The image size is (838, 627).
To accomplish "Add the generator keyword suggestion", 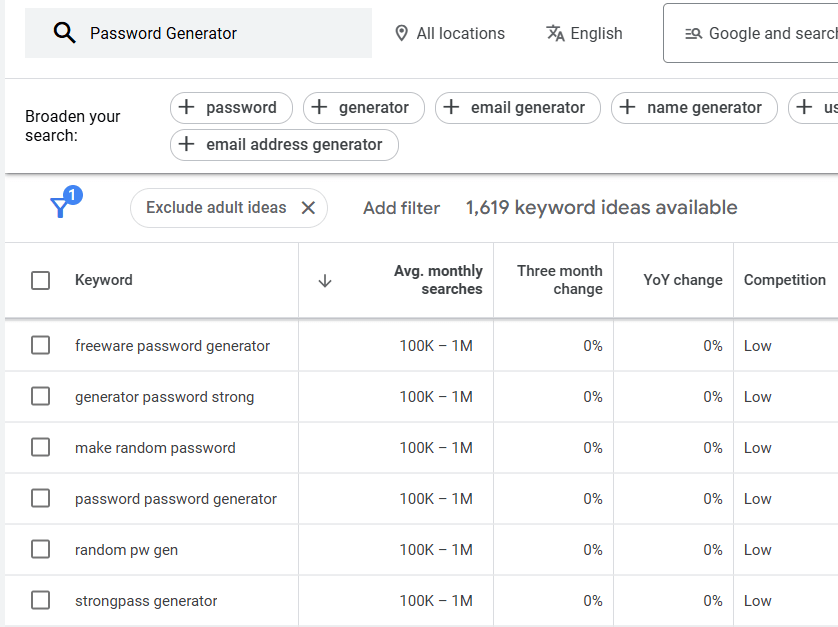I will pyautogui.click(x=364, y=107).
